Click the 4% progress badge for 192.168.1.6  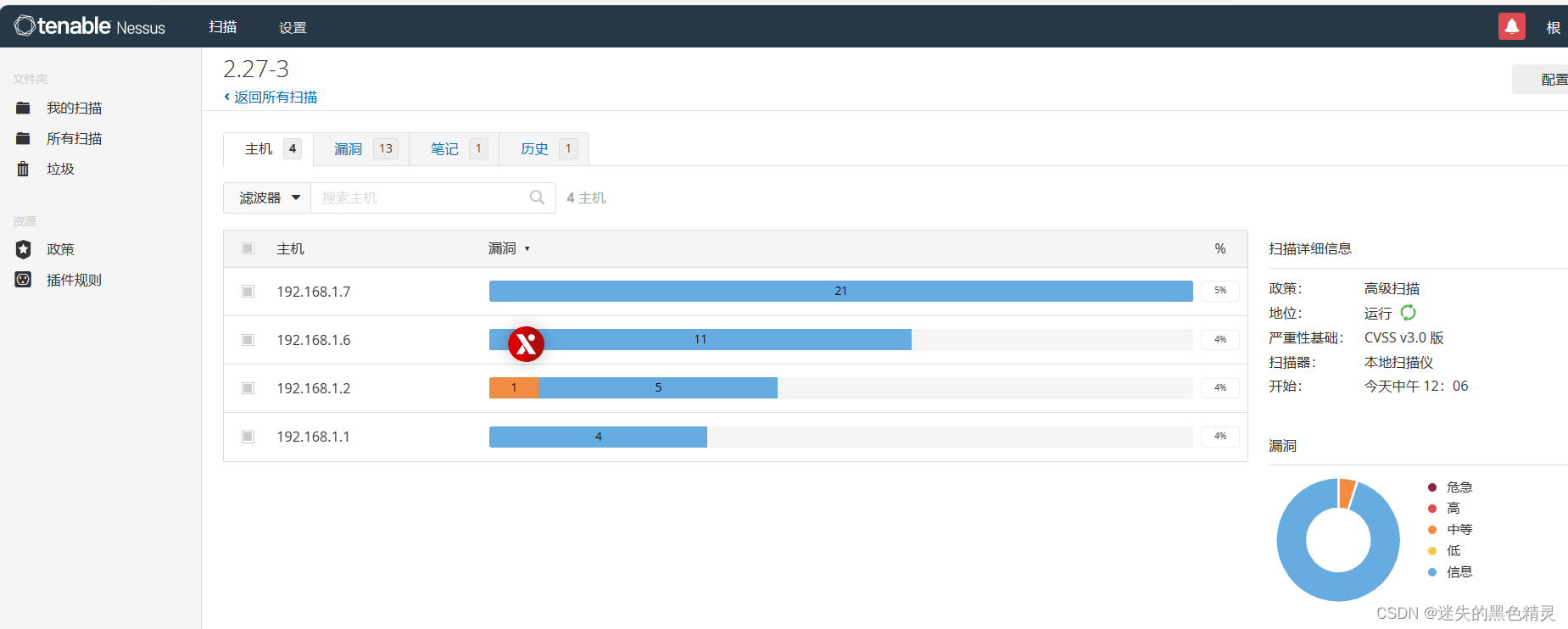1220,339
